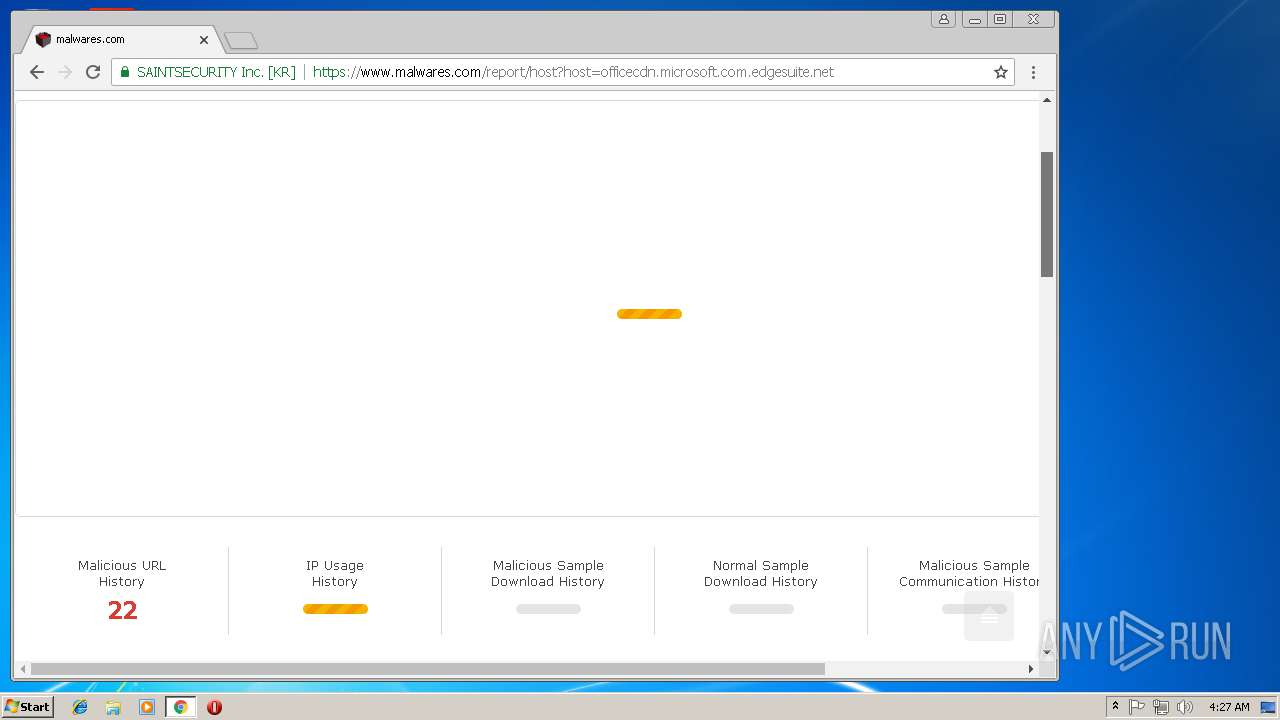Open the Chrome three-dot menu
1280x720 pixels.
pos(1033,72)
